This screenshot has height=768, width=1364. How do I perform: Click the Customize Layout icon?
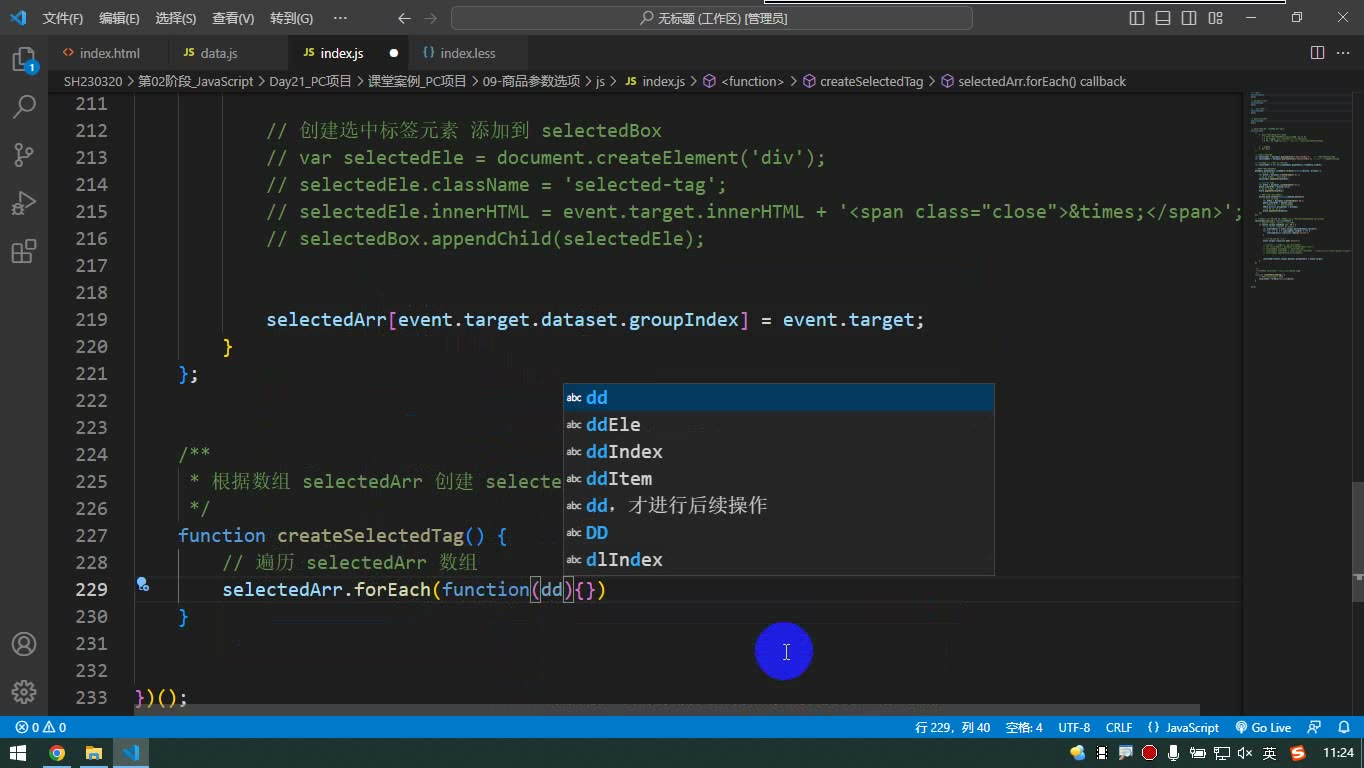click(x=1215, y=18)
